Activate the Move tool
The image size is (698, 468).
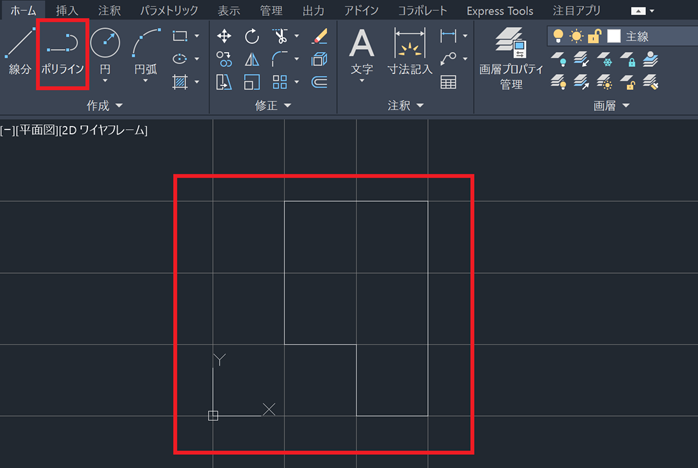224,36
